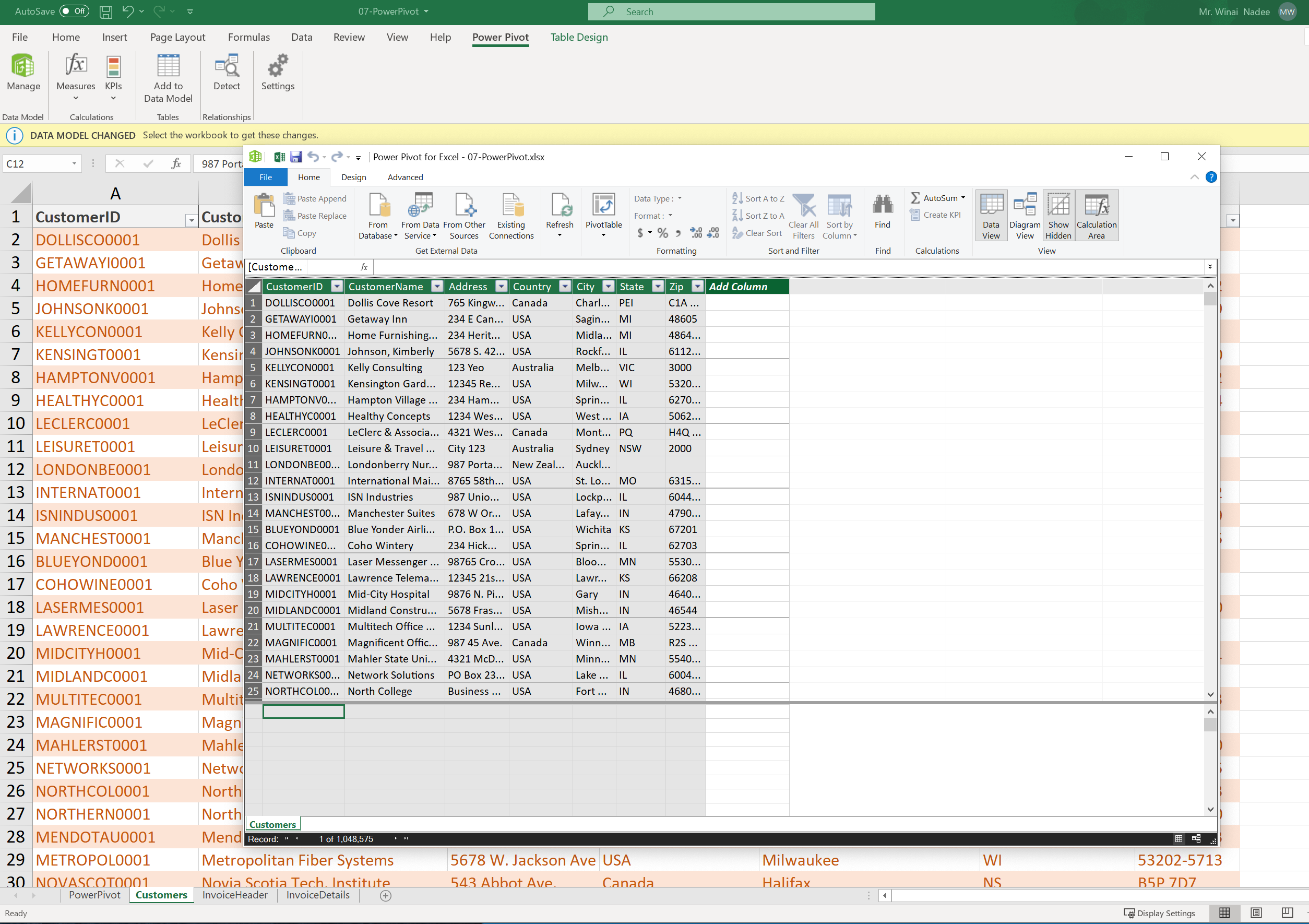Decrease decimal places icon

pyautogui.click(x=713, y=233)
